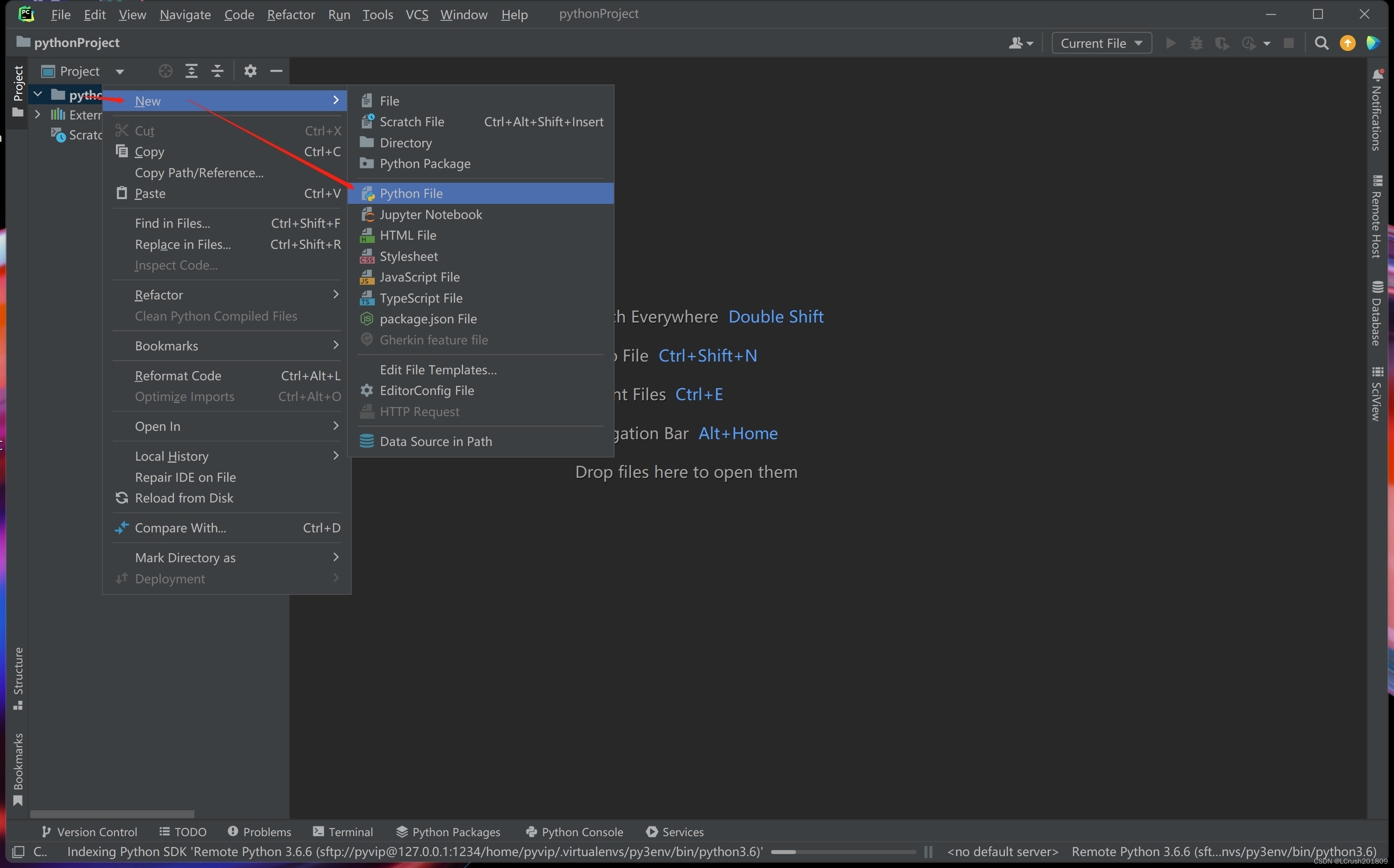Click the locate target icon in Project panel
The width and height of the screenshot is (1394, 868).
click(165, 71)
